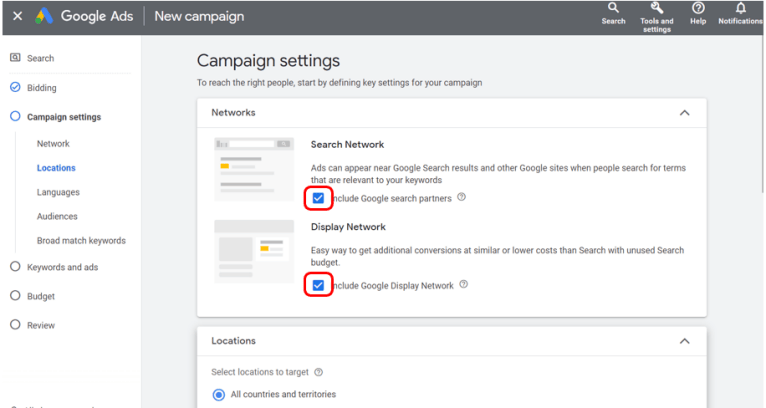Click the Display Network heading

348,227
